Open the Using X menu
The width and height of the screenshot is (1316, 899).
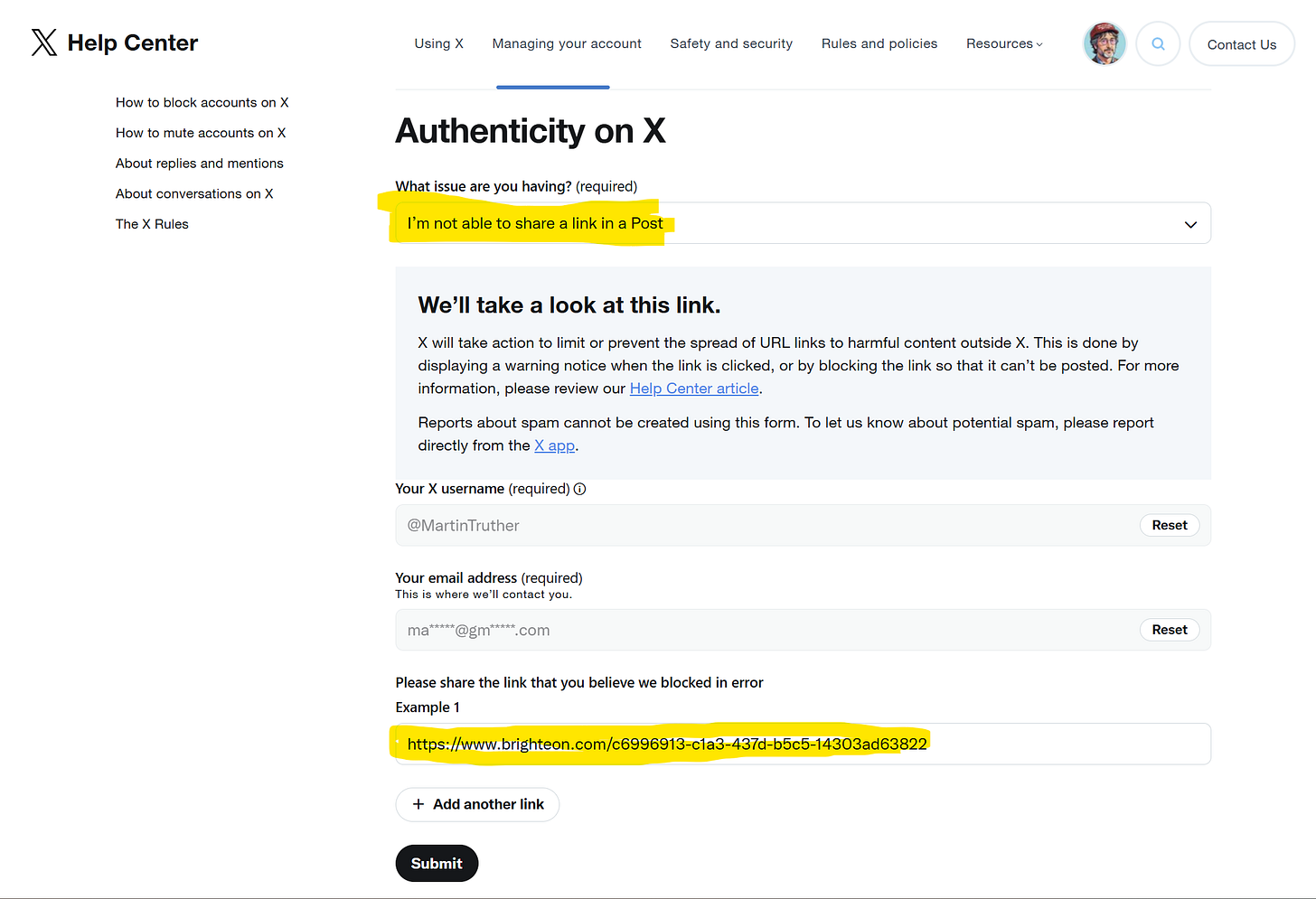[x=438, y=43]
